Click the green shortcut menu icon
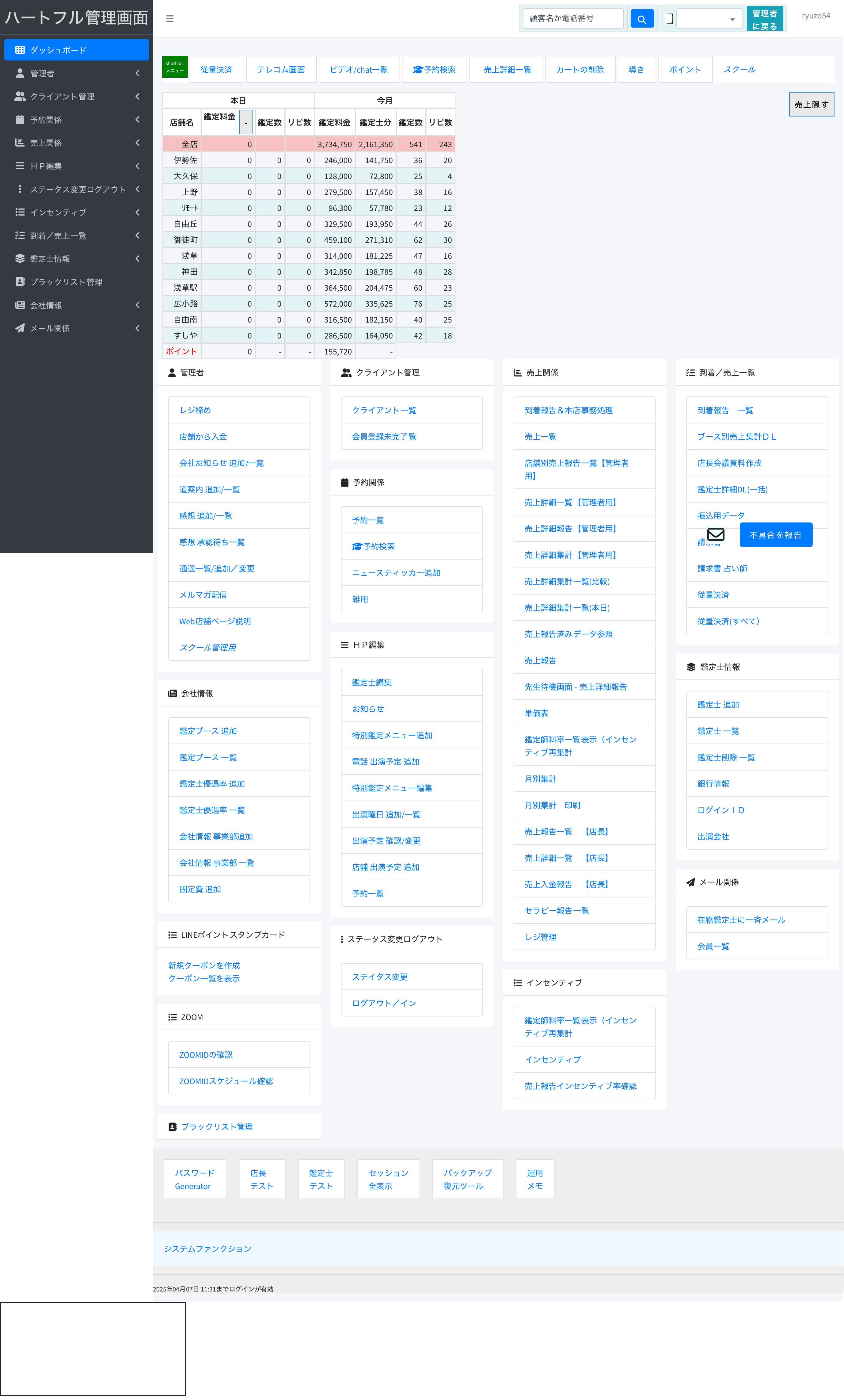The width and height of the screenshot is (844, 1400). (x=174, y=67)
